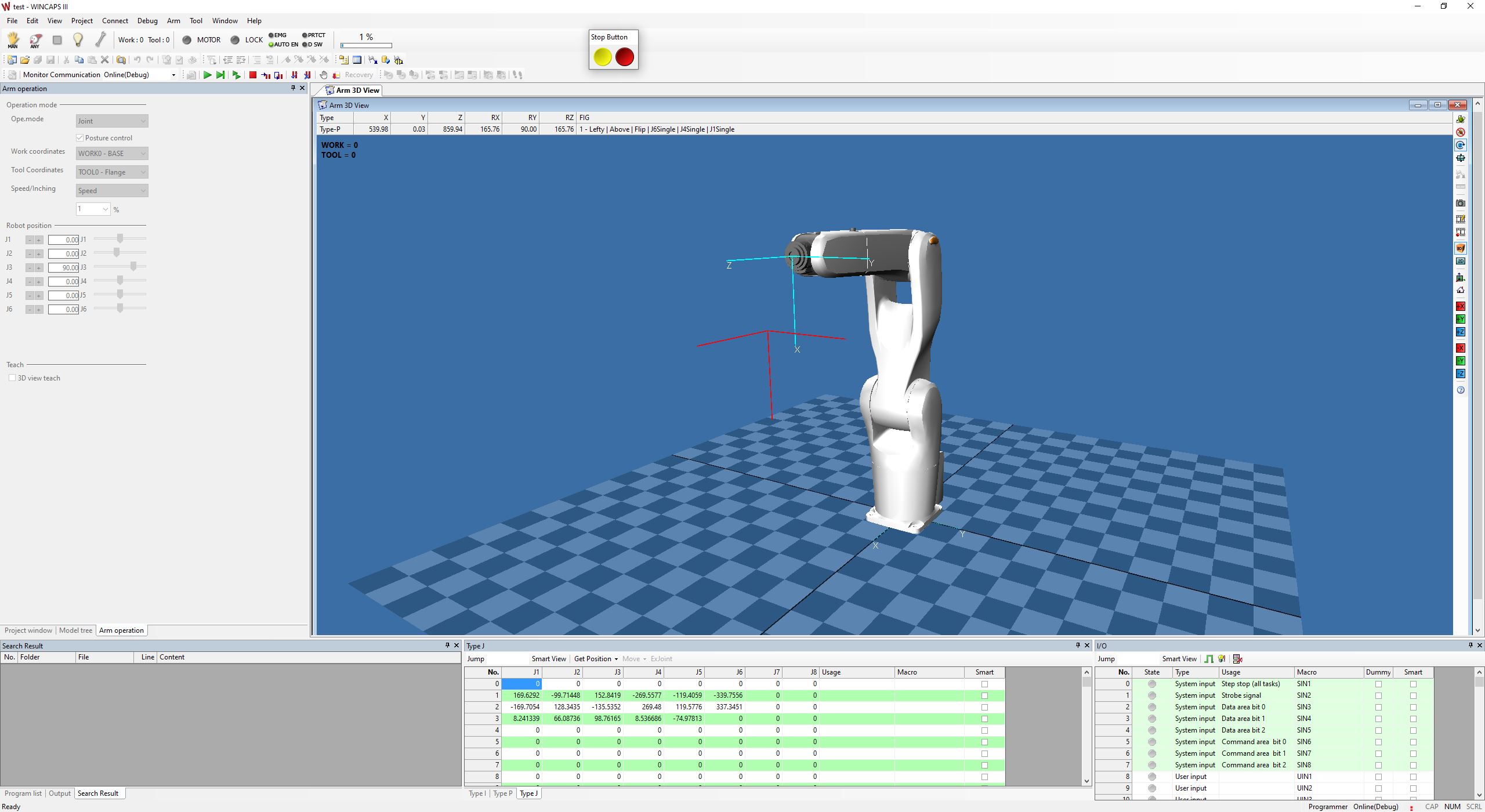The image size is (1485, 812).
Task: Click the red Stop program icon
Action: click(252, 75)
